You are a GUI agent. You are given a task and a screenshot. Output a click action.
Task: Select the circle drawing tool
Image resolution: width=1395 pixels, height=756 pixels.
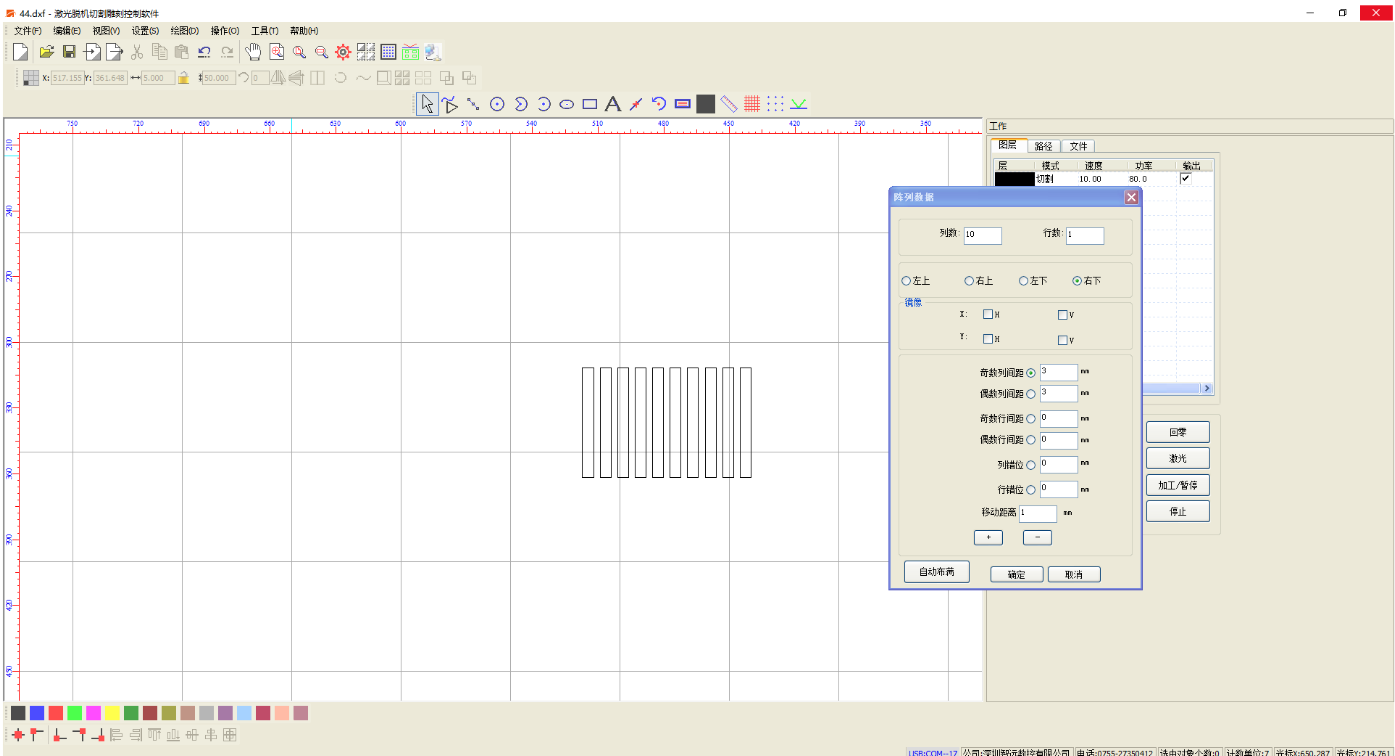(497, 104)
